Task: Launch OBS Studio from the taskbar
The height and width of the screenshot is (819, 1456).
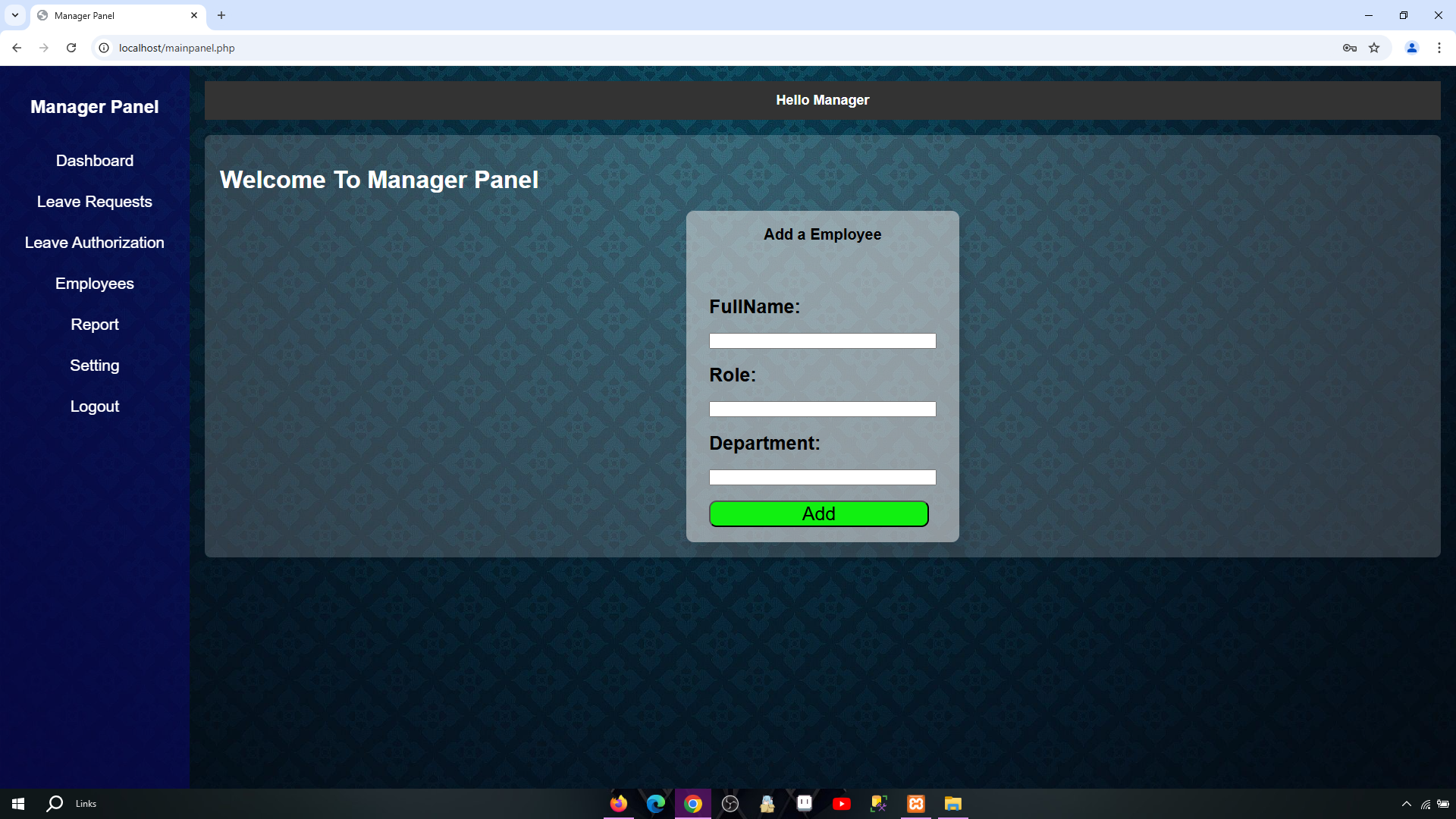Action: pos(730,803)
